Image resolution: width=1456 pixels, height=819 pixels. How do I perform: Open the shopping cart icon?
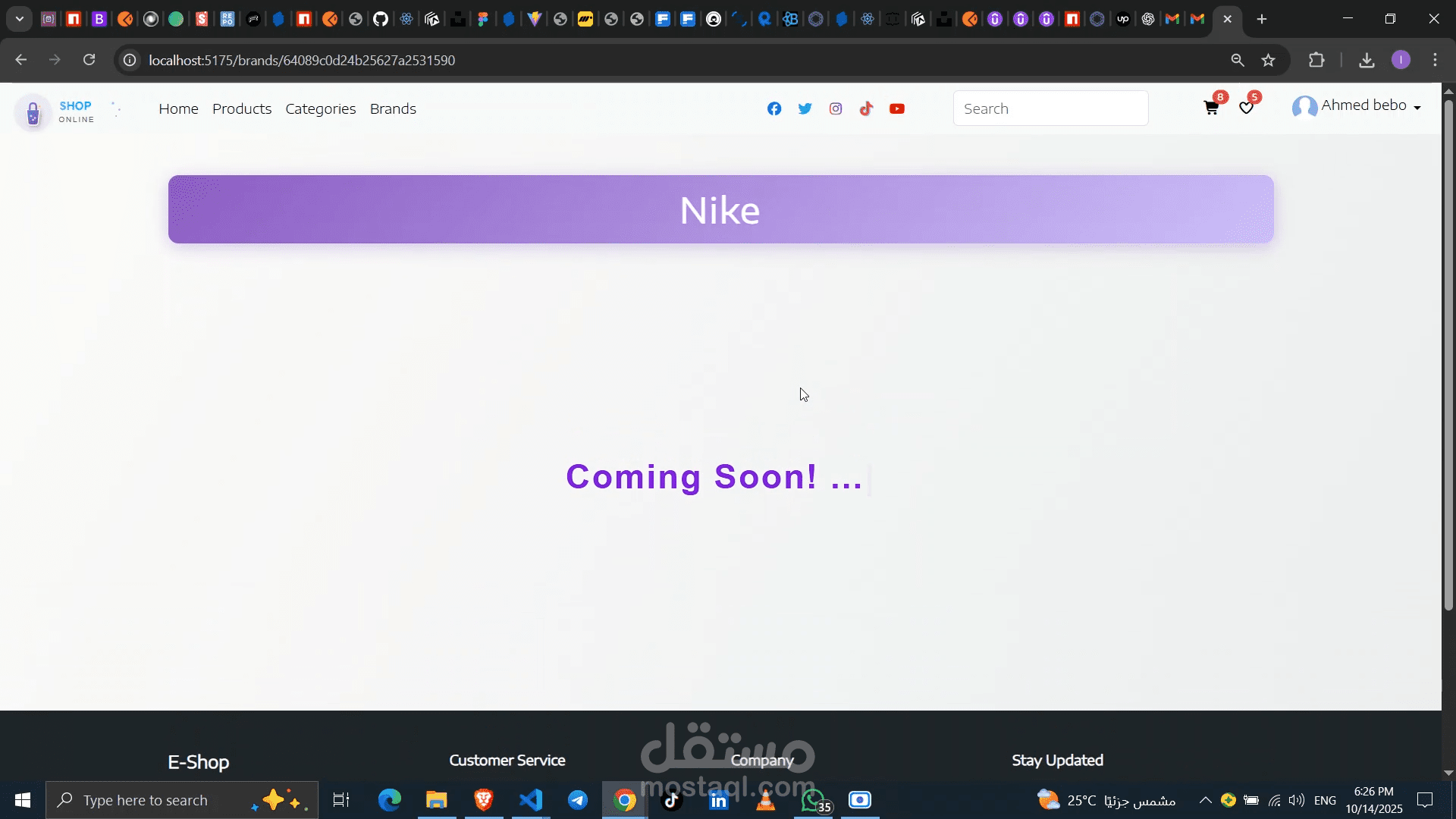coord(1211,108)
